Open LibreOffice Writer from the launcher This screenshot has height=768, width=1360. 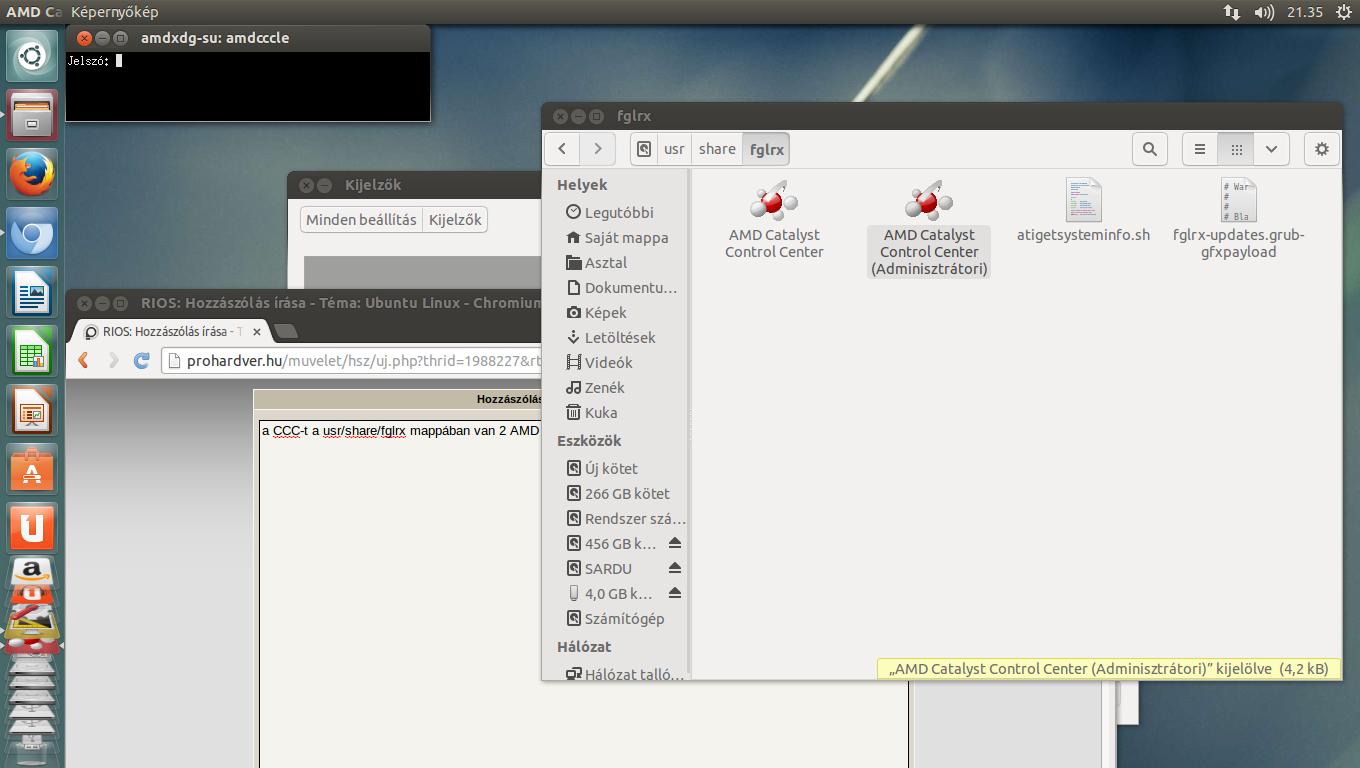[32, 293]
